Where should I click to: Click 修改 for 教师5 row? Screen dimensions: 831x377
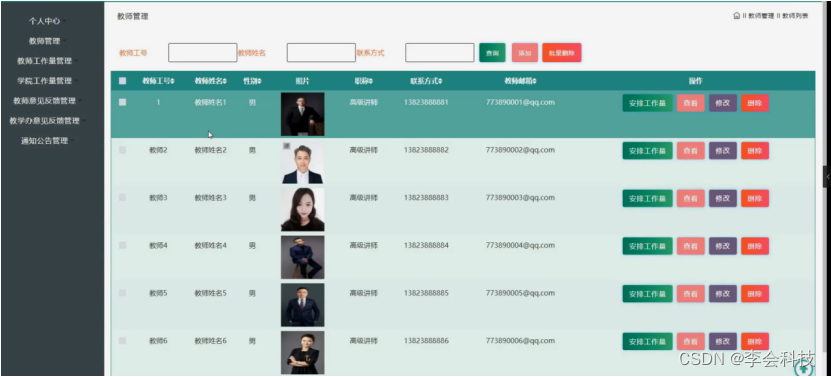point(723,294)
